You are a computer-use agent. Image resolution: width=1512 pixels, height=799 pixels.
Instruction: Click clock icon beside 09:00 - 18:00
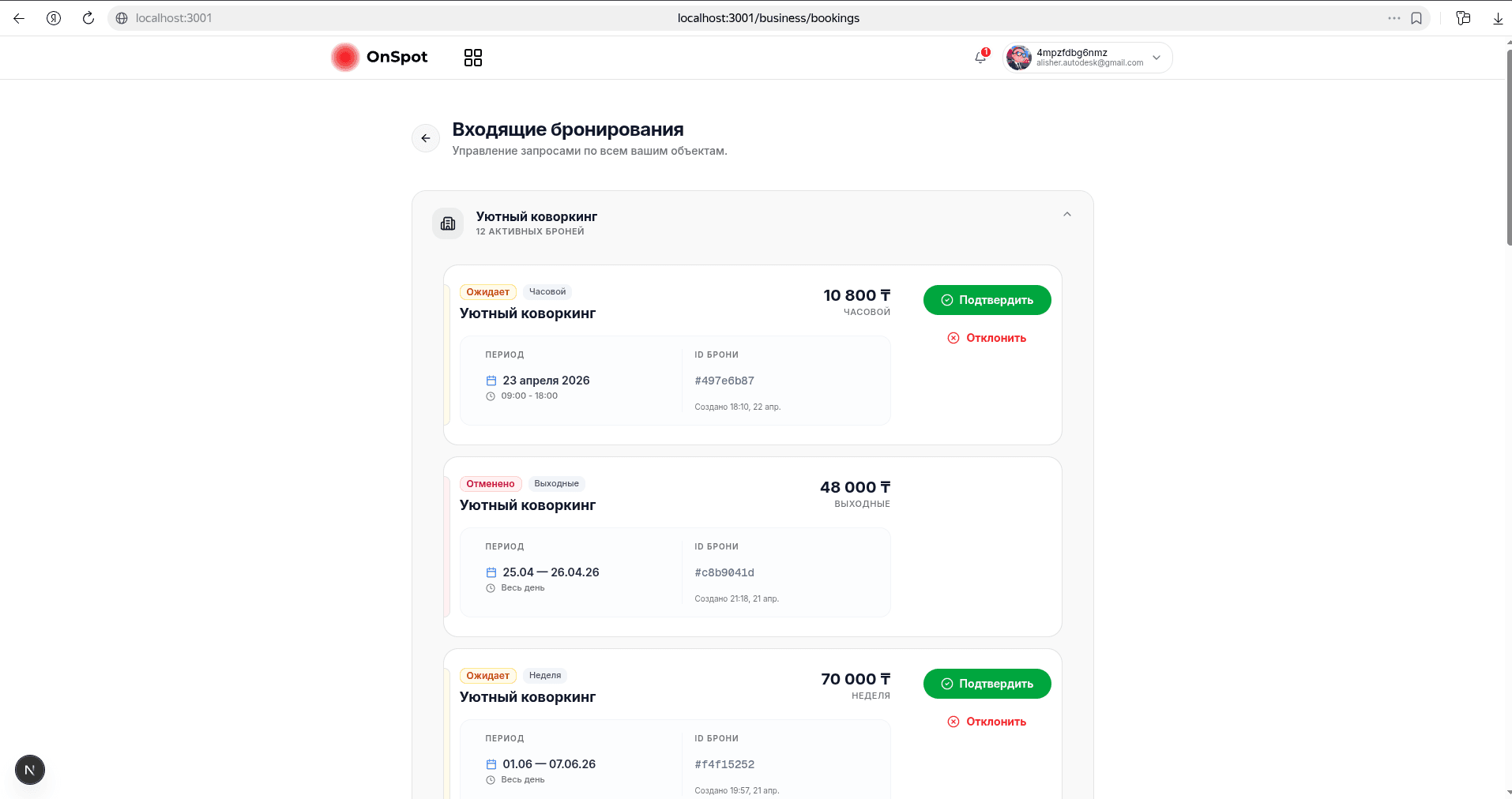tap(491, 396)
